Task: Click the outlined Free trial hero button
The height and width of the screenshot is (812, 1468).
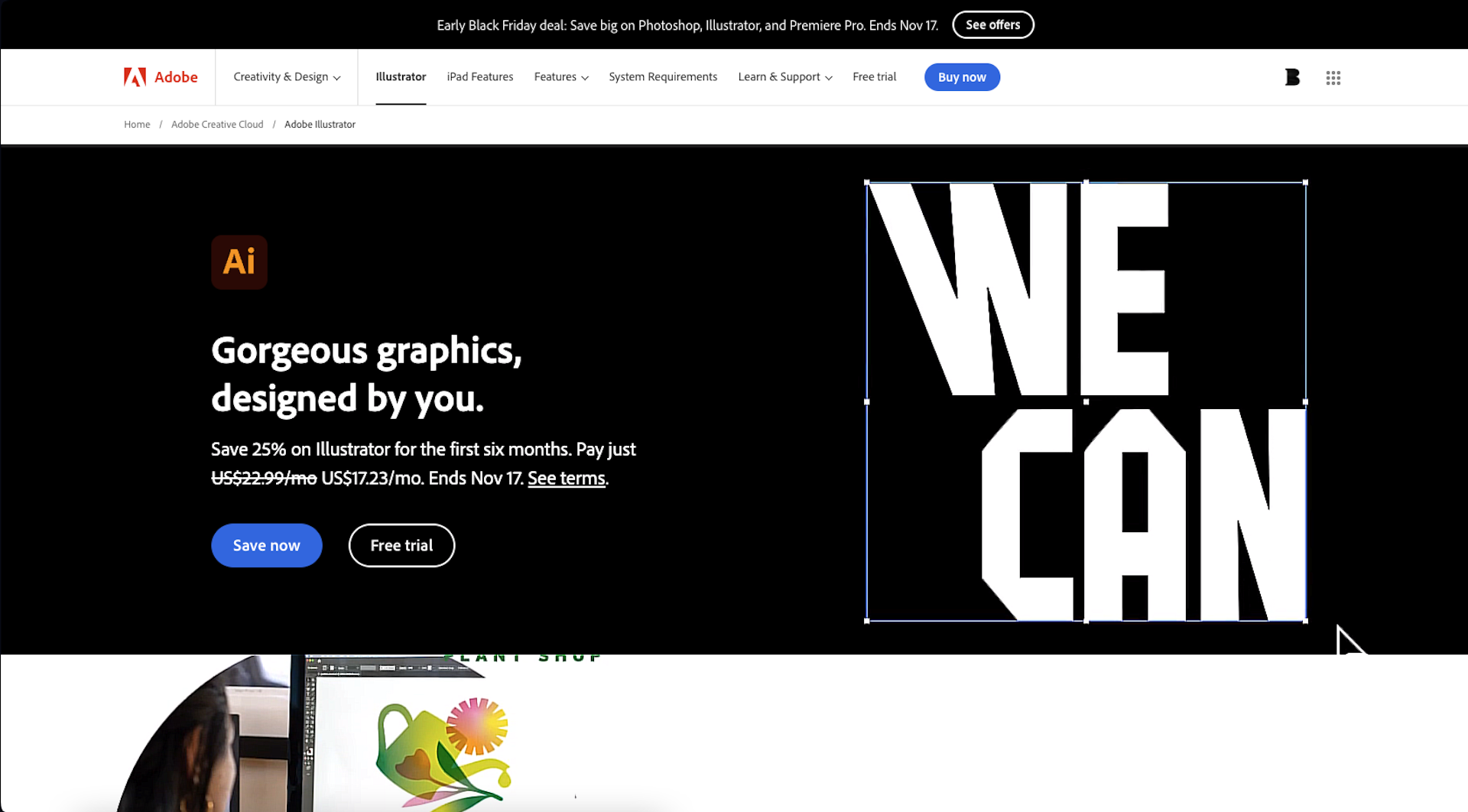Action: 401,545
